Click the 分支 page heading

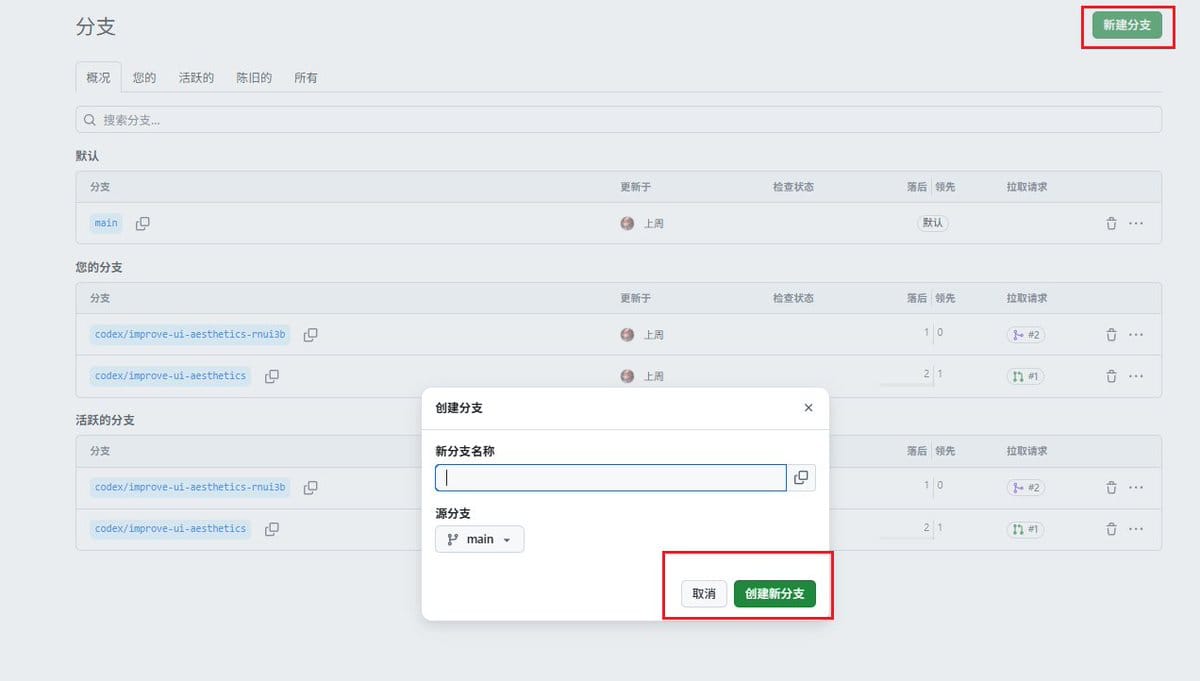[x=96, y=27]
